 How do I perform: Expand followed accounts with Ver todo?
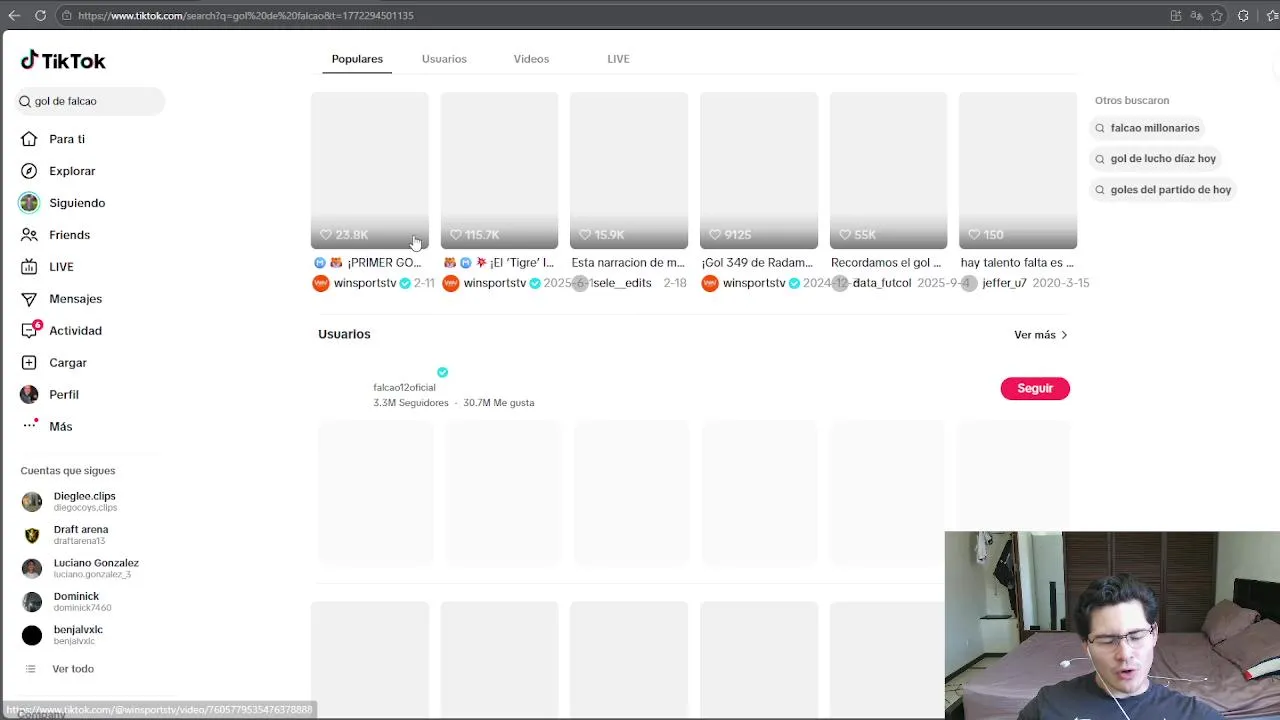click(x=73, y=669)
